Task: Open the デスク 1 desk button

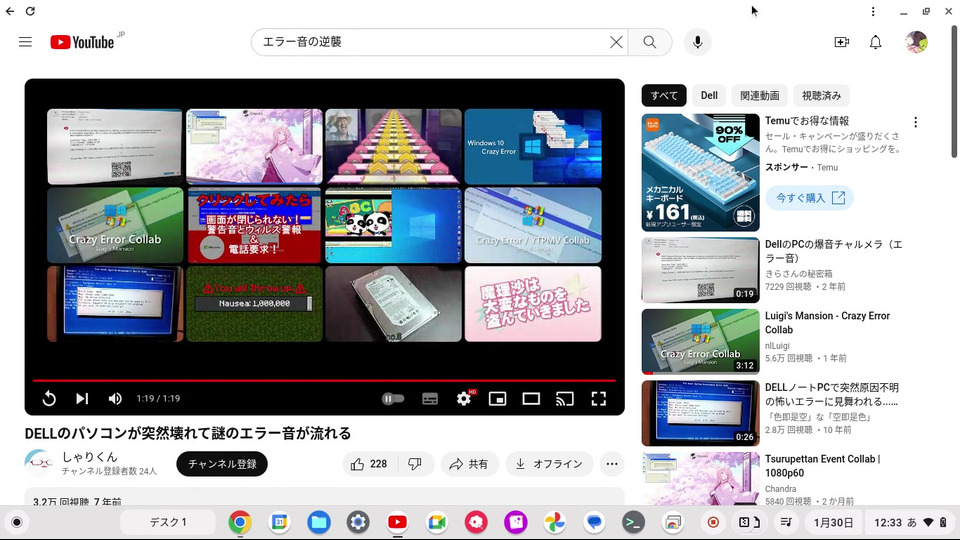Action: pyautogui.click(x=168, y=522)
